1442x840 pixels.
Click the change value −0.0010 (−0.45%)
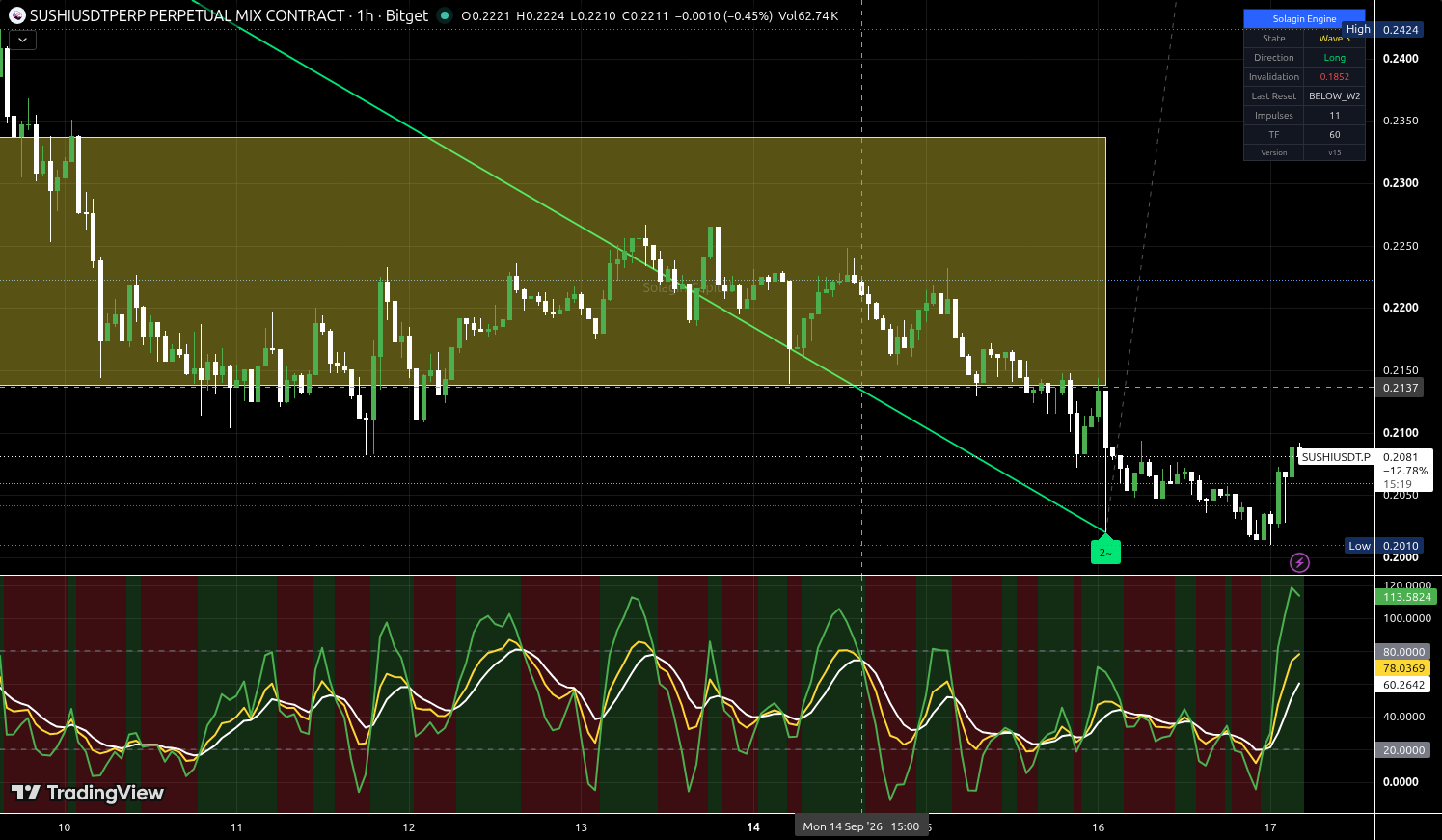pyautogui.click(x=724, y=16)
